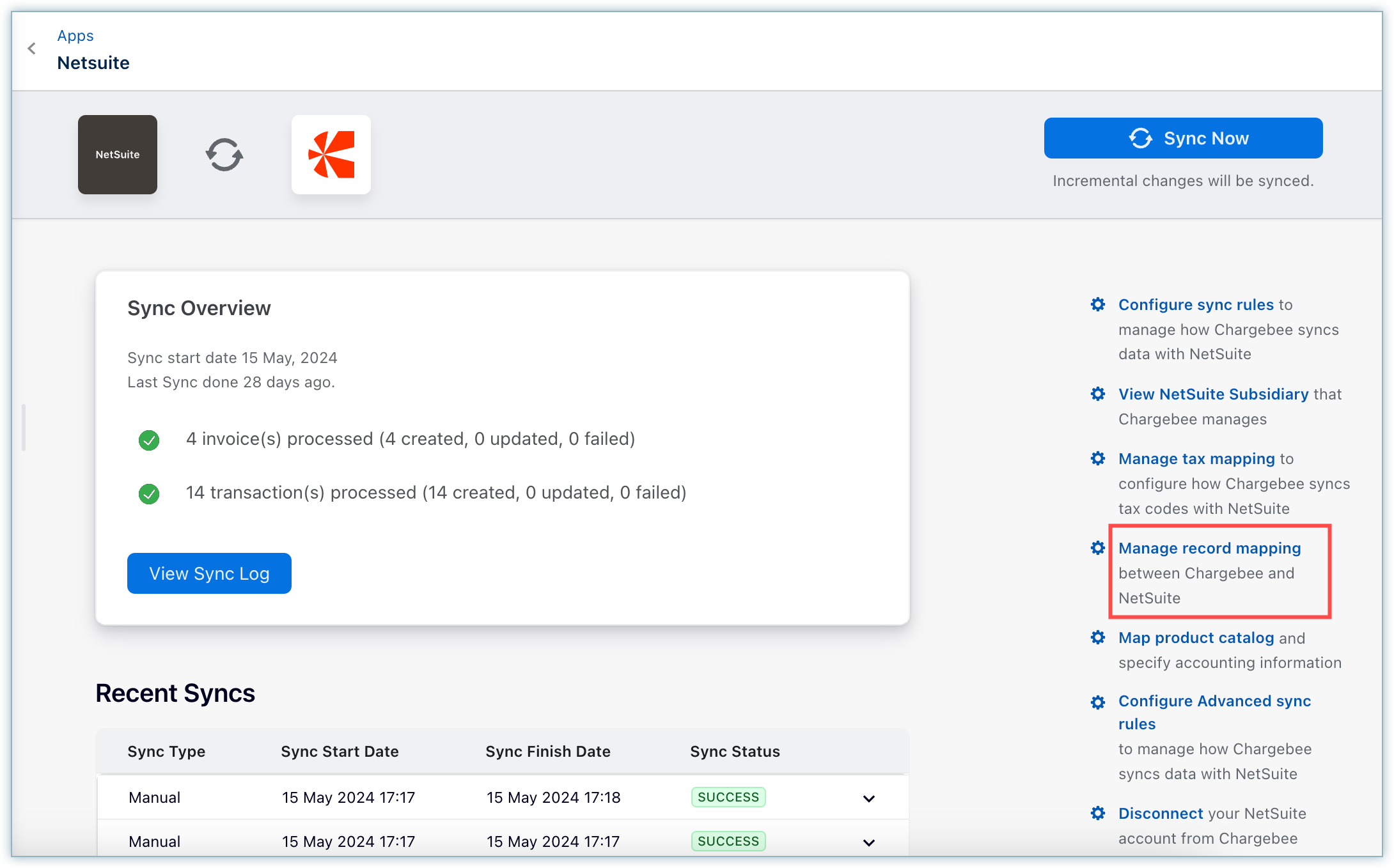Click the back arrow beside Apps

tap(32, 49)
